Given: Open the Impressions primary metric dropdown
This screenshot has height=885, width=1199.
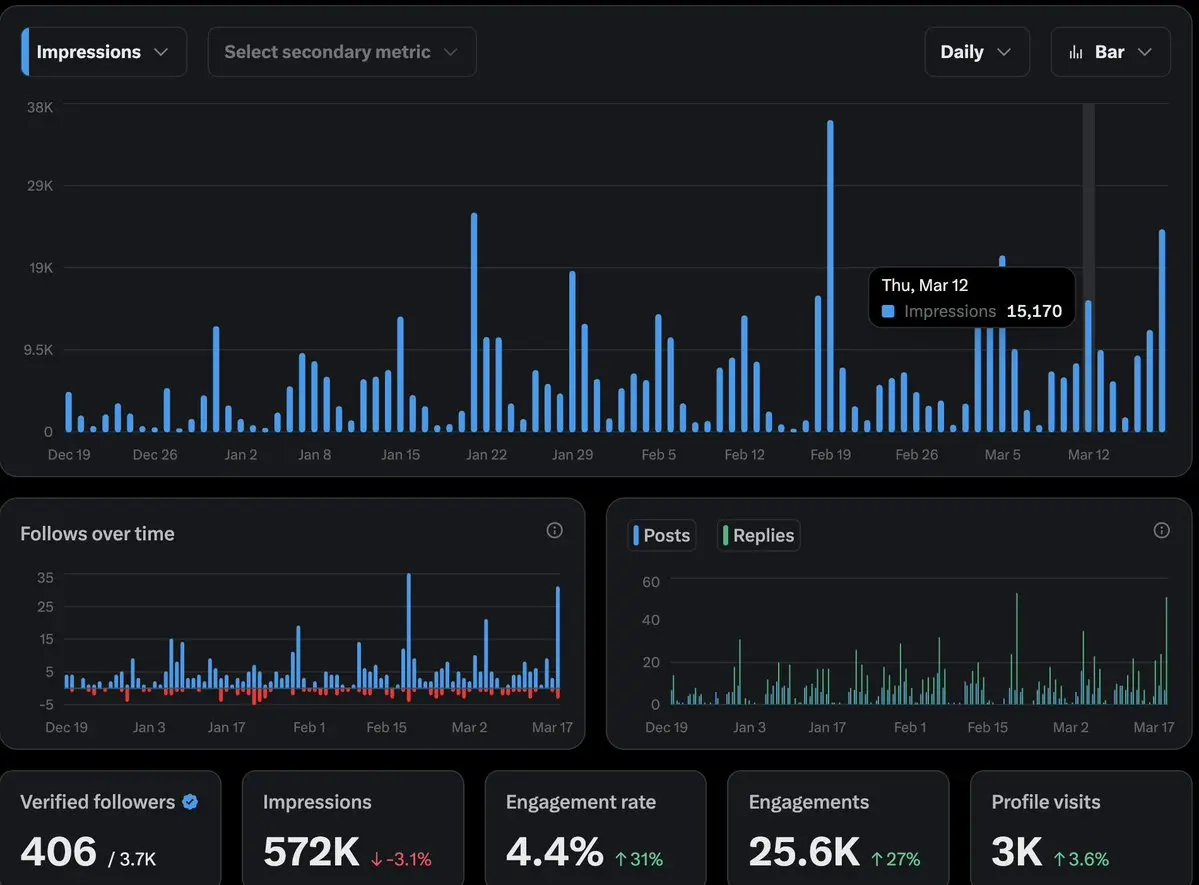Looking at the screenshot, I should coord(103,52).
